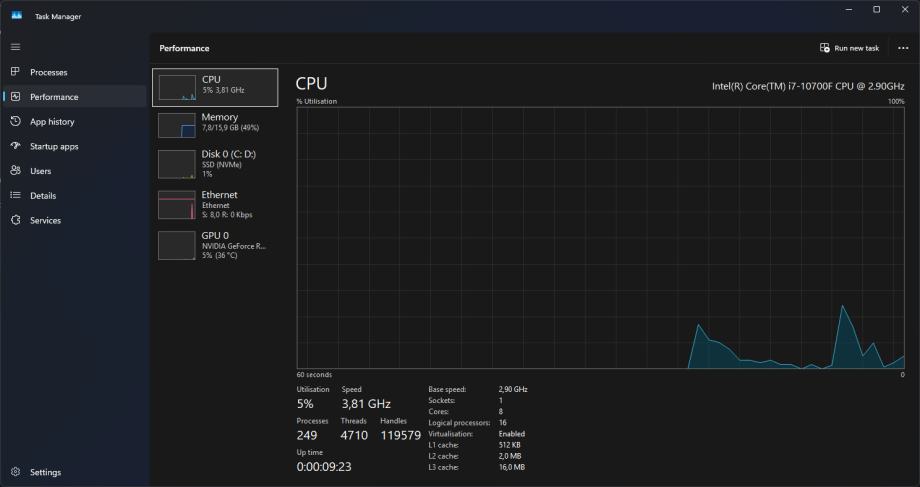Click the 'S: 8,0 R: 0 Kbps' text

pos(227,215)
